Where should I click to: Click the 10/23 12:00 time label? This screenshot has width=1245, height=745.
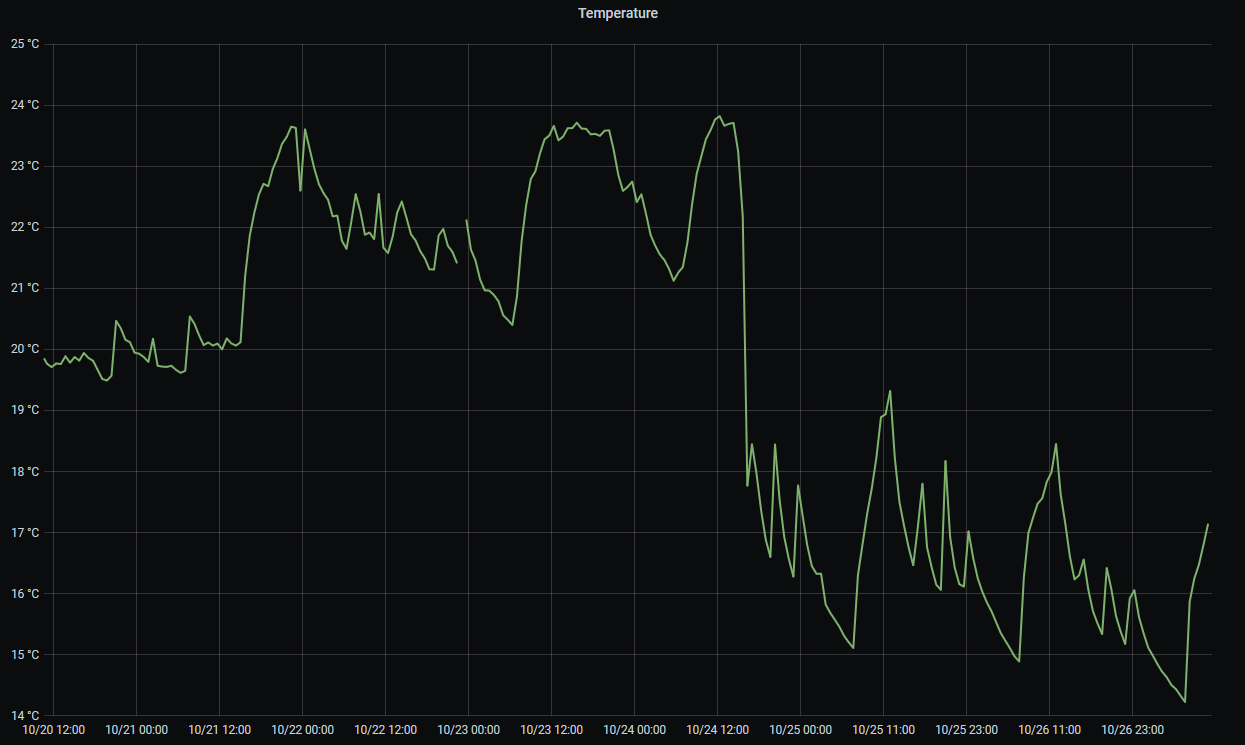(551, 730)
